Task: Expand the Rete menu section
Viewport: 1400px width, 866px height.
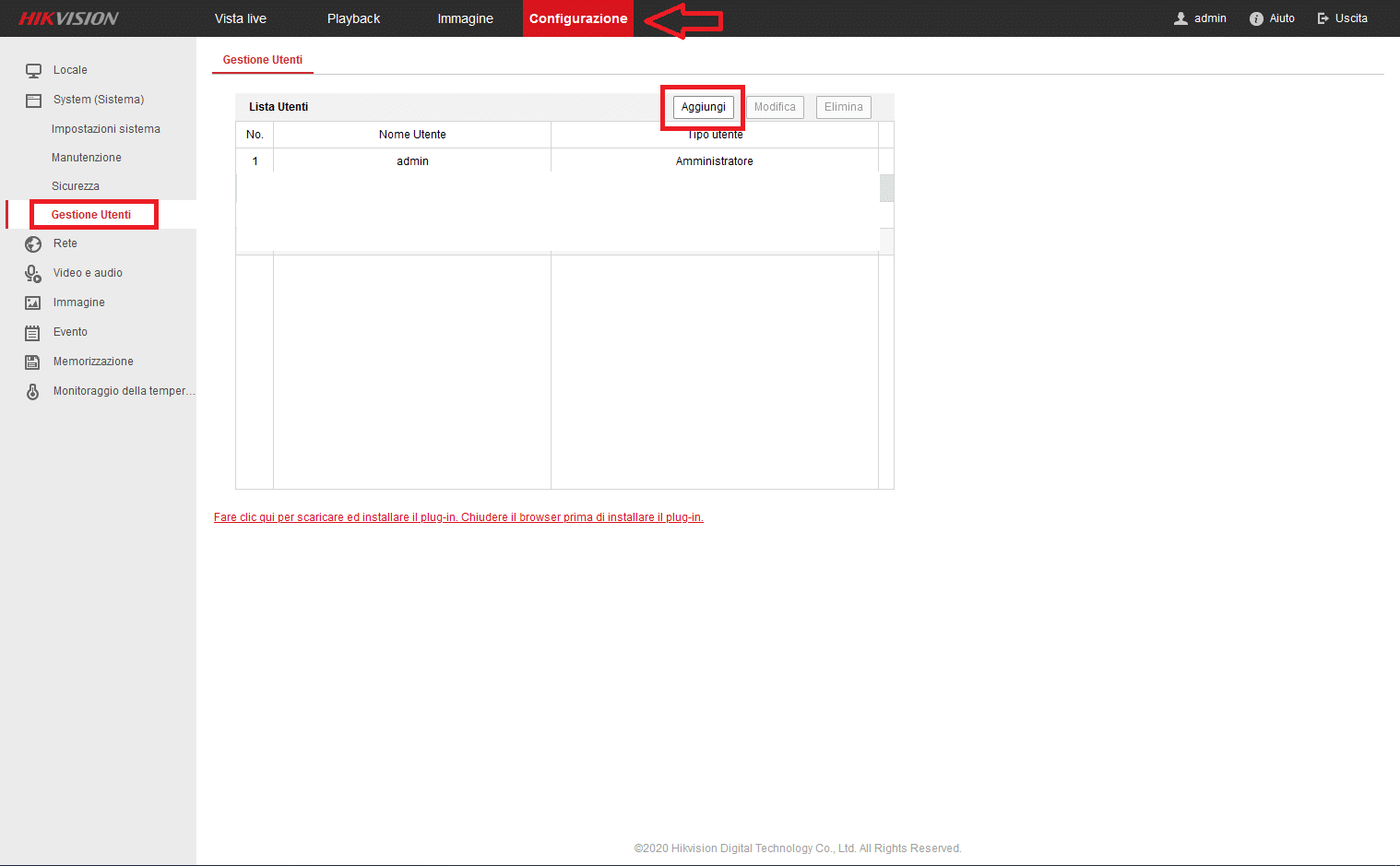Action: coord(65,243)
